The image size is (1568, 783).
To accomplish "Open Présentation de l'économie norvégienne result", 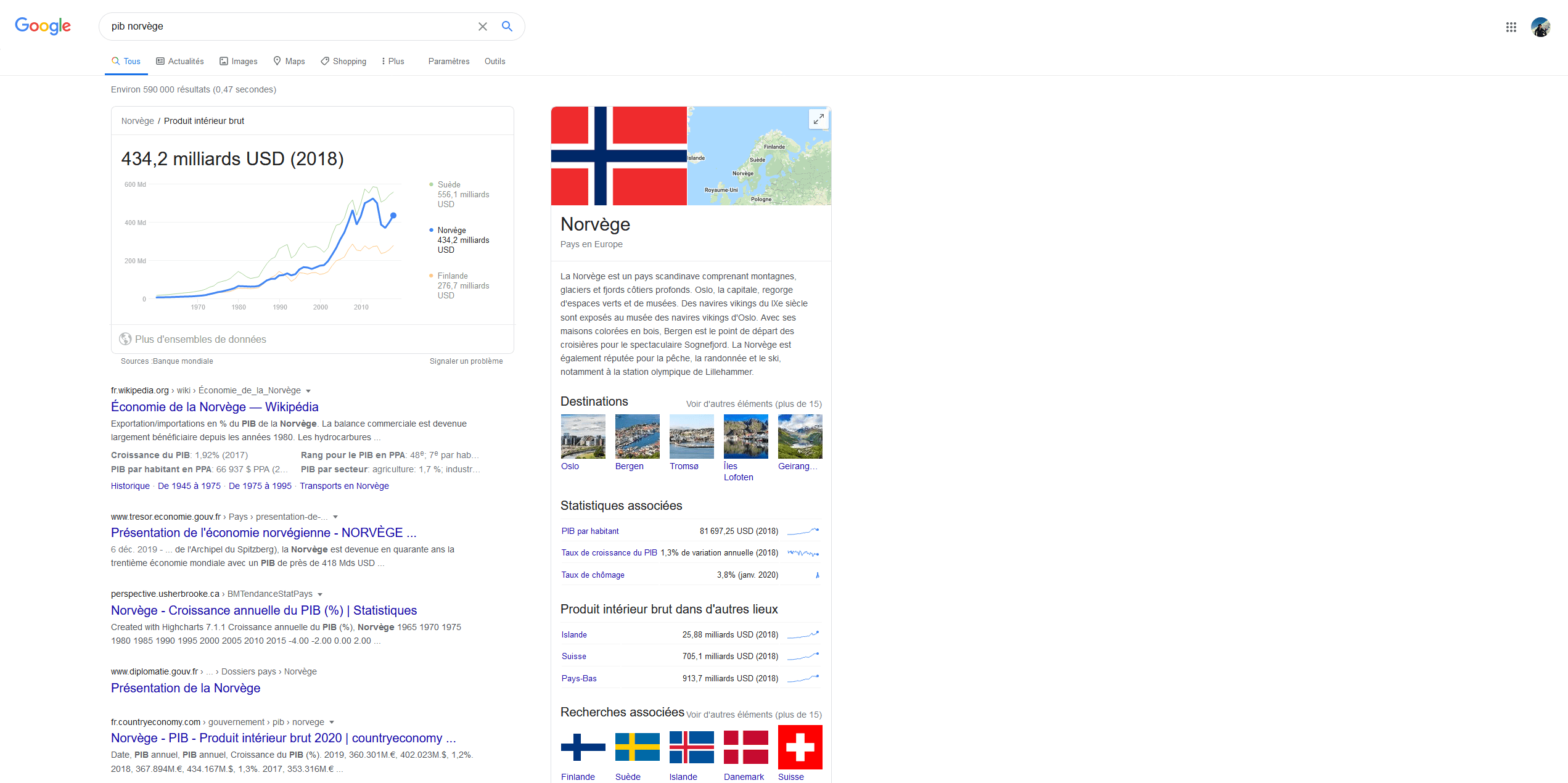I will (x=264, y=533).
